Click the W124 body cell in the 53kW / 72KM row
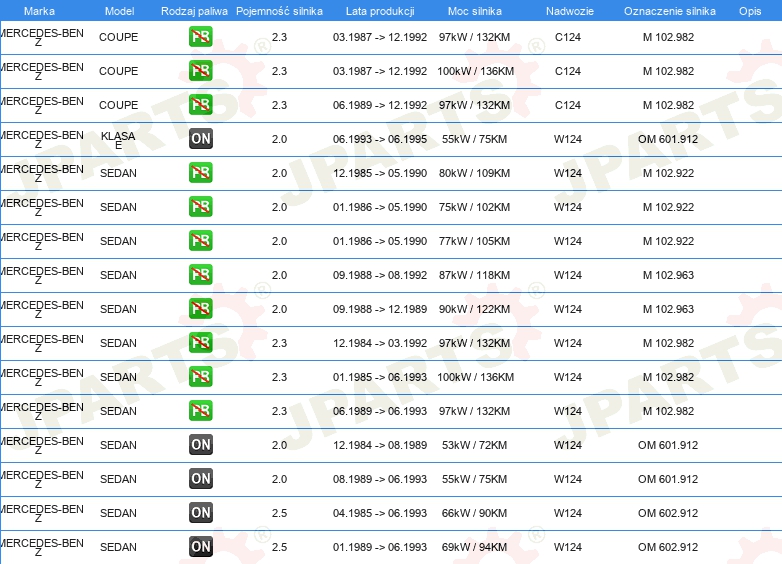Viewport: 782px width, 564px height. point(568,445)
